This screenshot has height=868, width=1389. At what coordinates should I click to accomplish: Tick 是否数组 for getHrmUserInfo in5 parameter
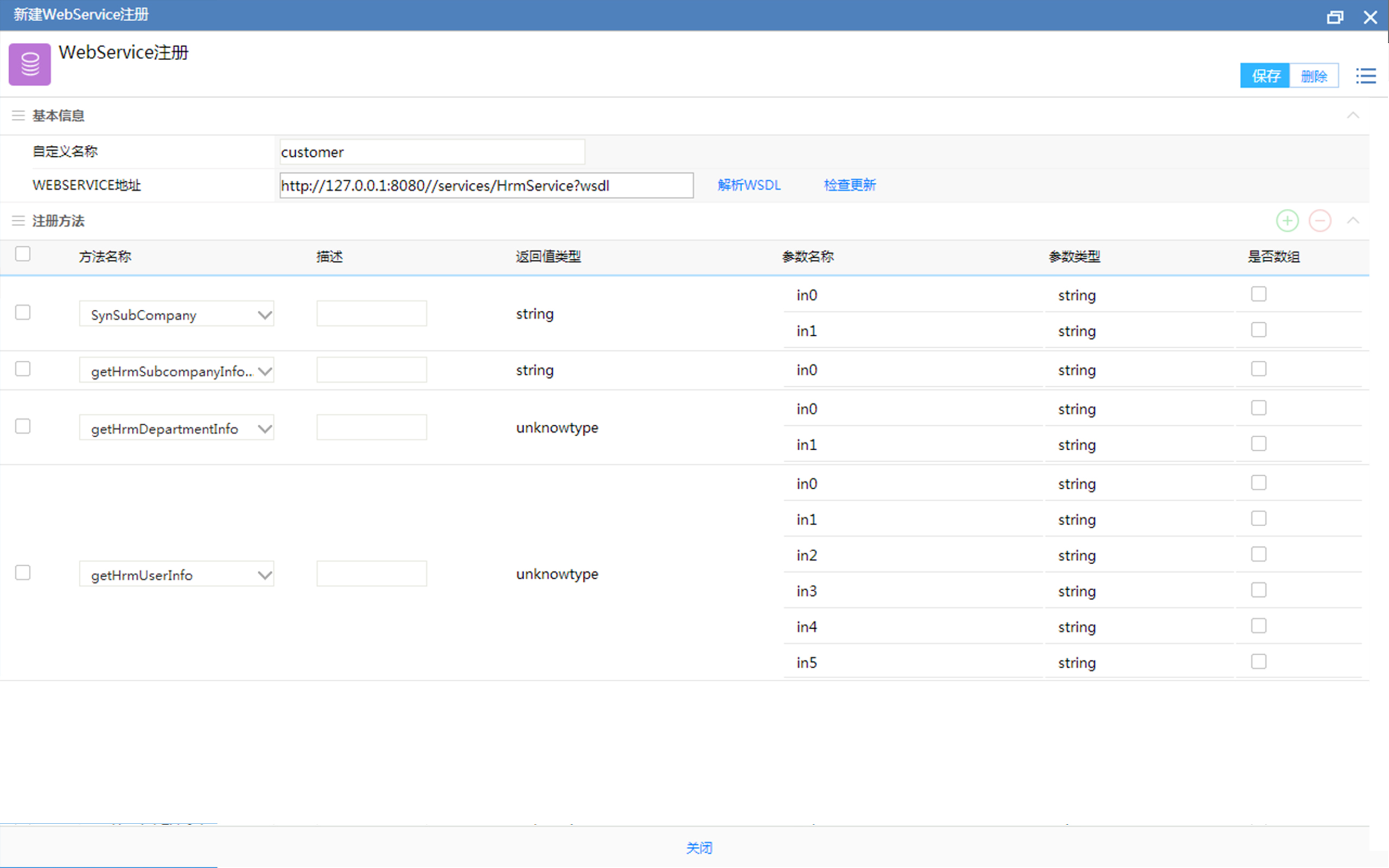click(x=1258, y=661)
